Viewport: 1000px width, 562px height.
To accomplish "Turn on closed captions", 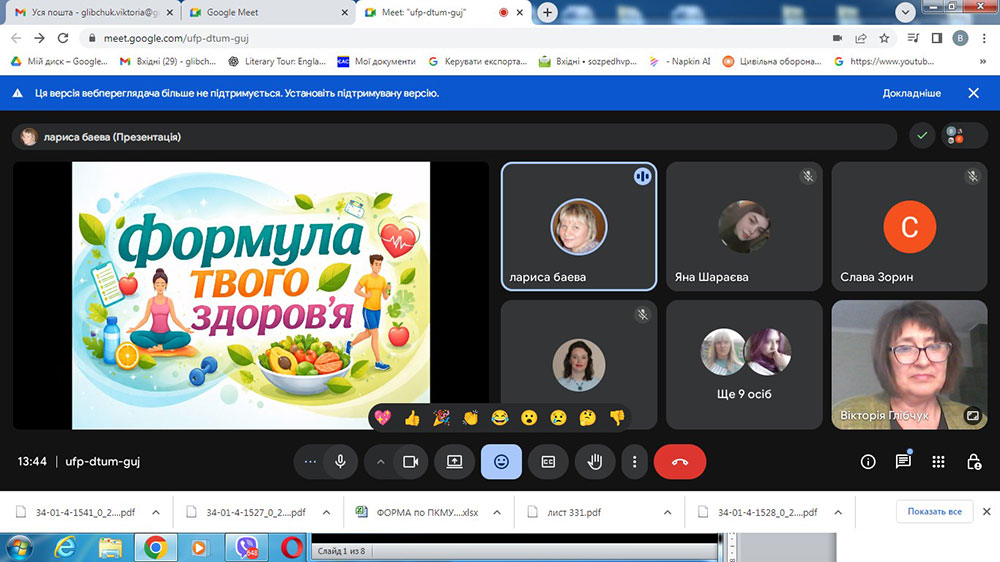I will [x=548, y=462].
